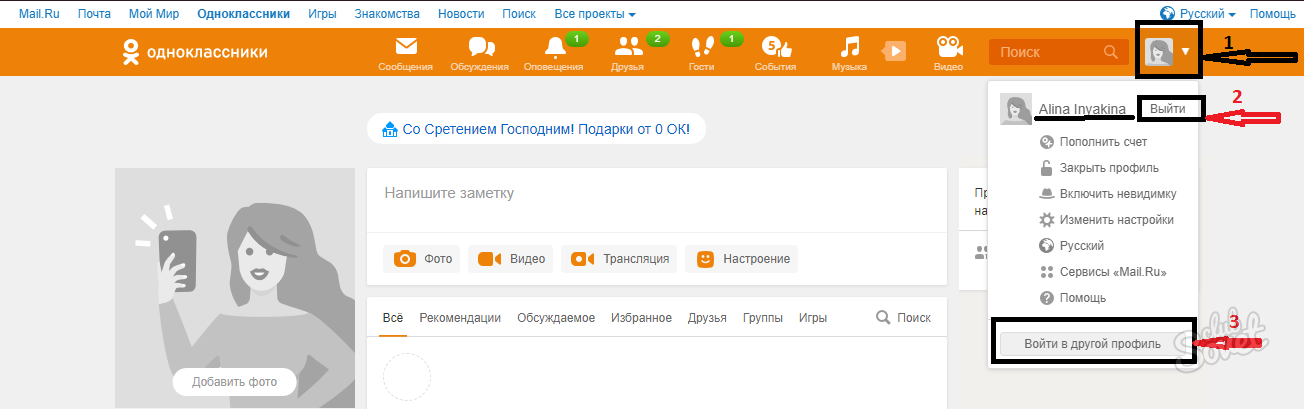Click the Поиск search field in header
This screenshot has width=1304, height=409.
point(1057,52)
